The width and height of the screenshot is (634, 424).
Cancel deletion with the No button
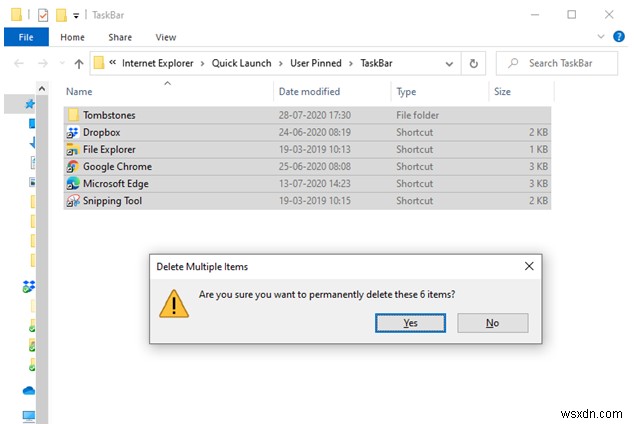pyautogui.click(x=492, y=323)
